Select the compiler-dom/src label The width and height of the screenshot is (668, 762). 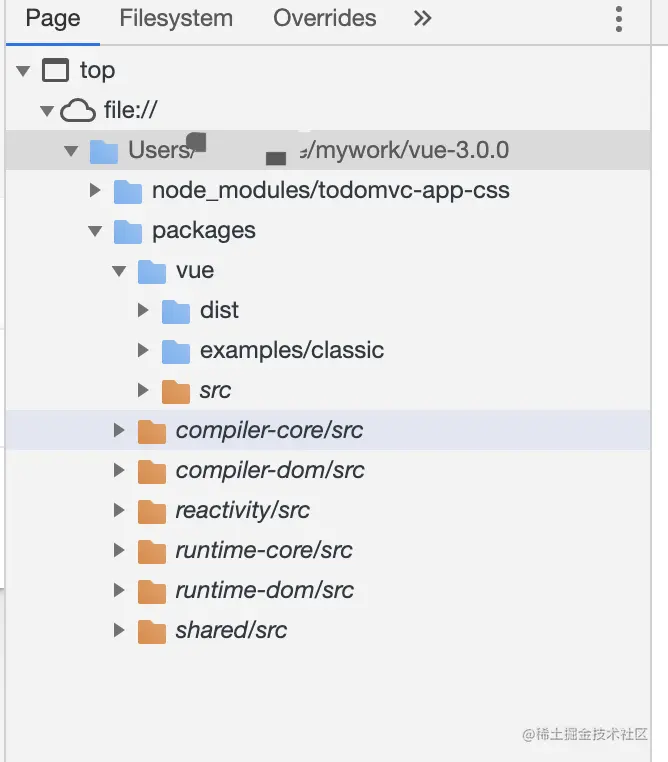pyautogui.click(x=270, y=470)
